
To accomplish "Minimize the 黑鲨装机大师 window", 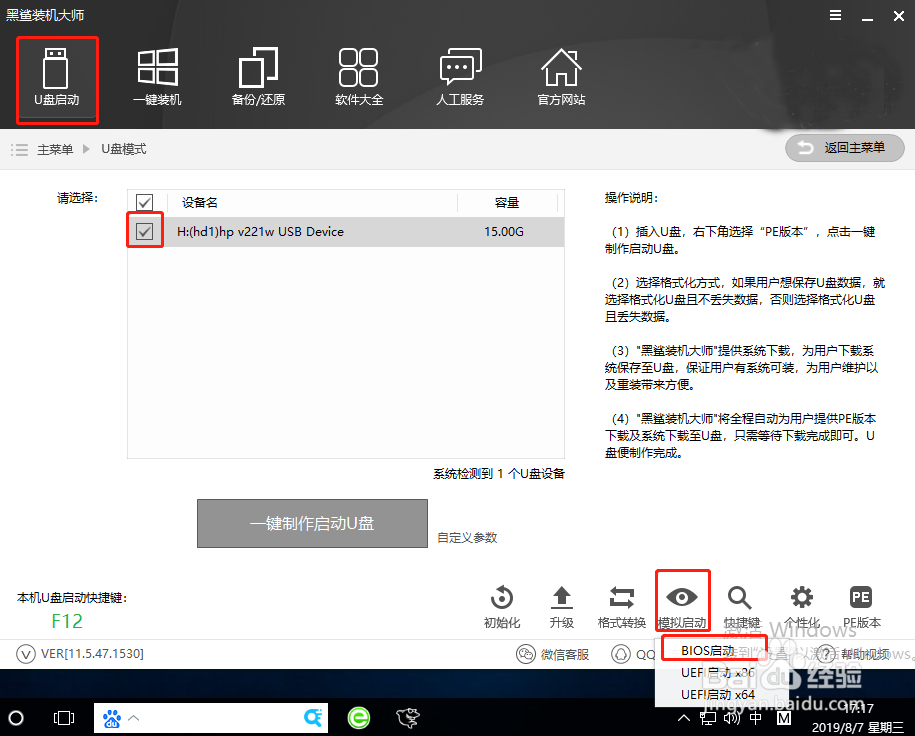I will click(x=868, y=16).
